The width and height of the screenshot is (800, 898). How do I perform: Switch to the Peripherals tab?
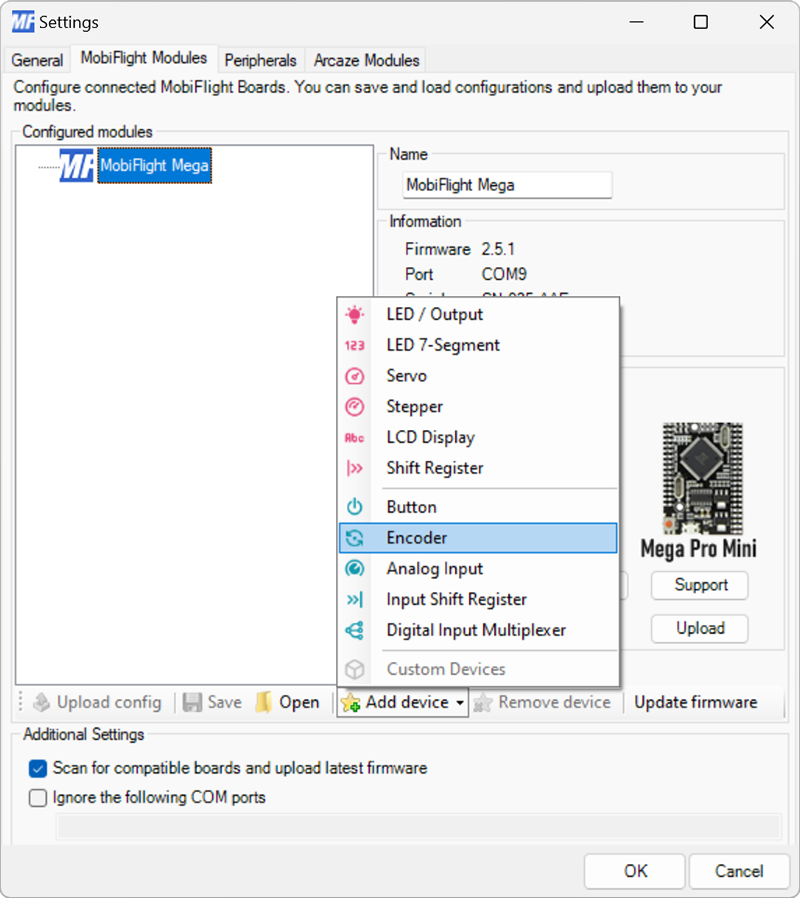[x=260, y=60]
